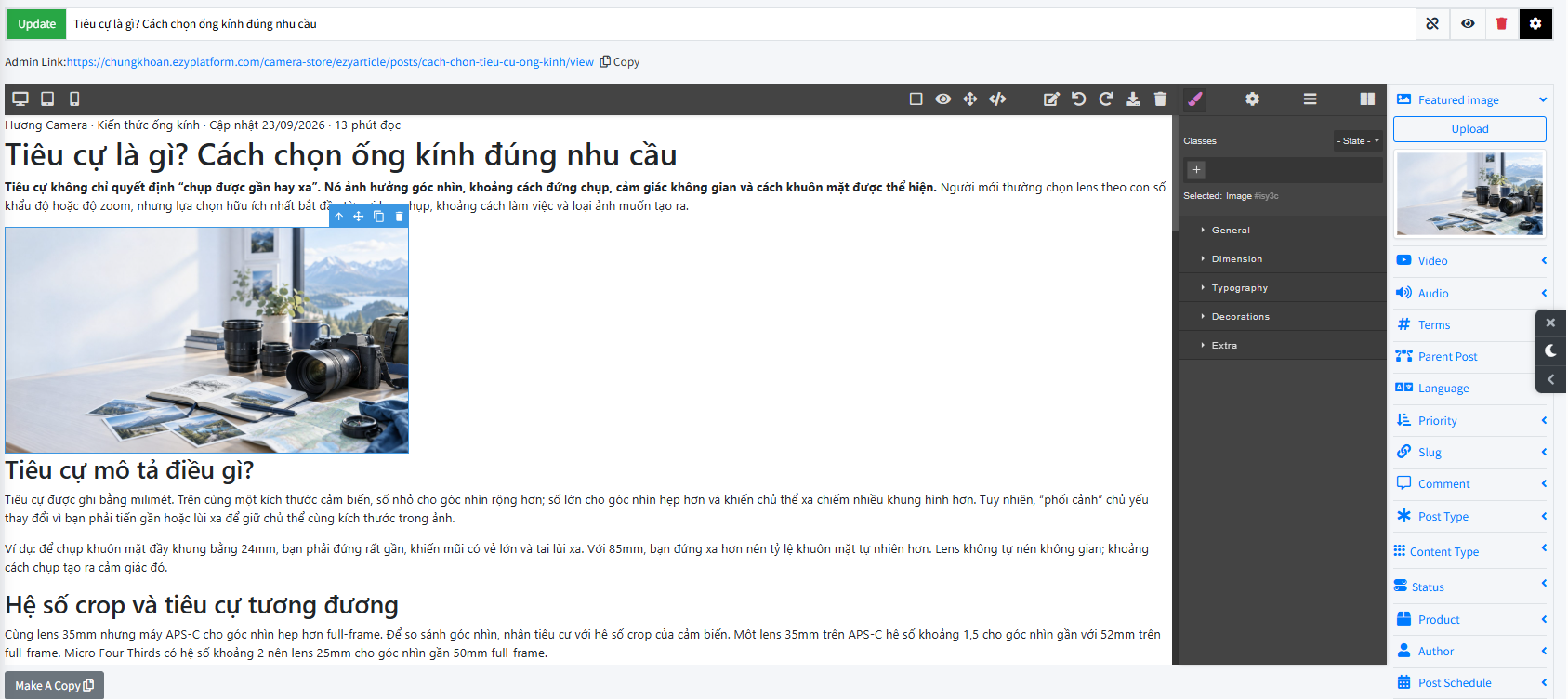1568x699 pixels.
Task: Redo the editor change
Action: pyautogui.click(x=1105, y=99)
